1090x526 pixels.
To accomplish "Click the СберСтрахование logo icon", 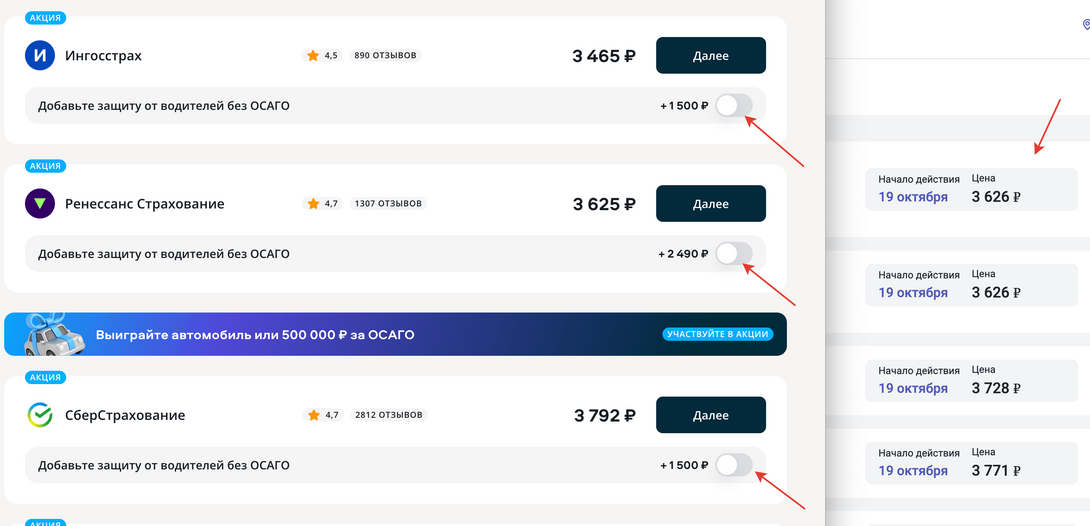I will point(40,415).
